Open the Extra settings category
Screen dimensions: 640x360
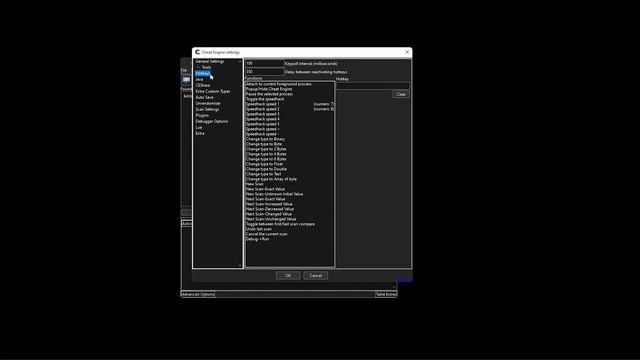pyautogui.click(x=200, y=133)
